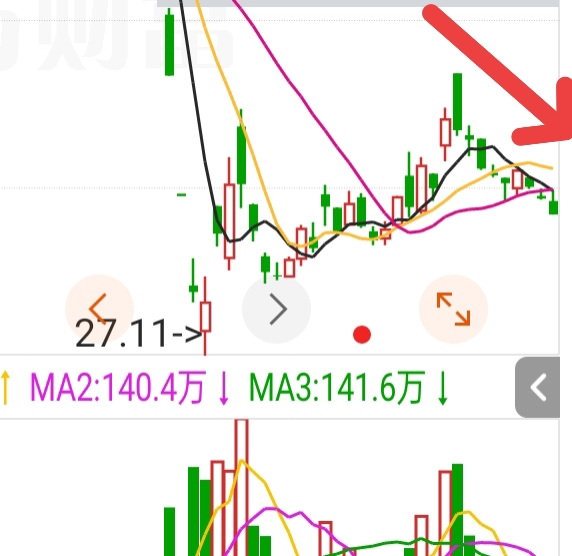
Task: Tap the tallest red volume bar
Action: click(241, 487)
